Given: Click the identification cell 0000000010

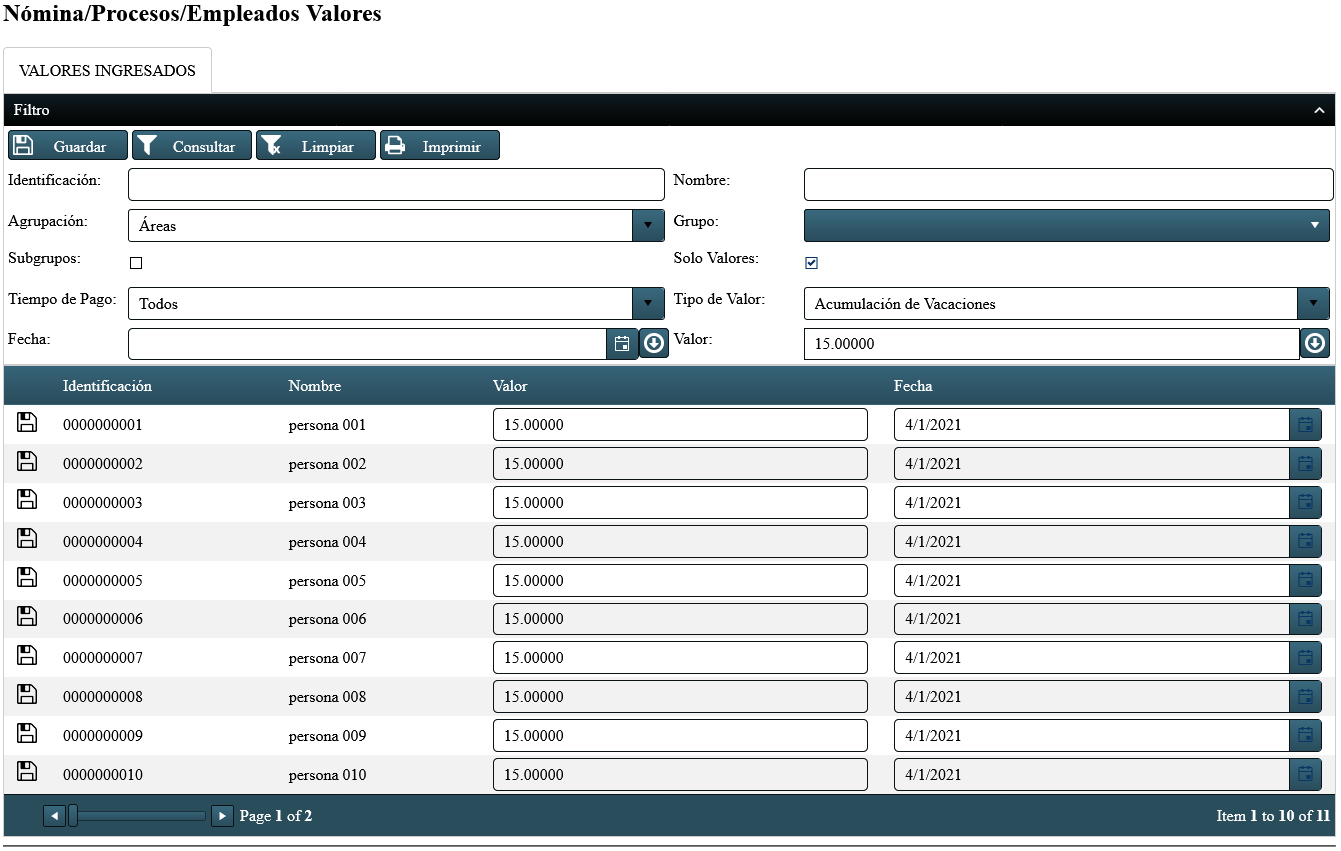Looking at the screenshot, I should (103, 775).
